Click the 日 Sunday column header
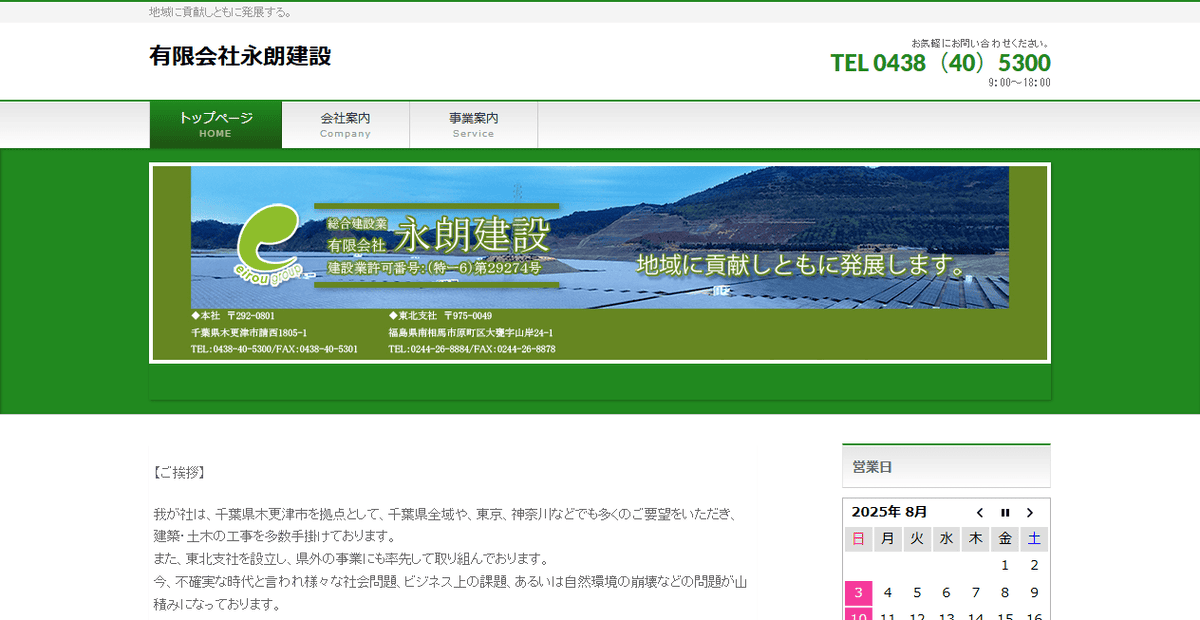Viewport: 1200px width, 620px height. pyautogui.click(x=858, y=538)
